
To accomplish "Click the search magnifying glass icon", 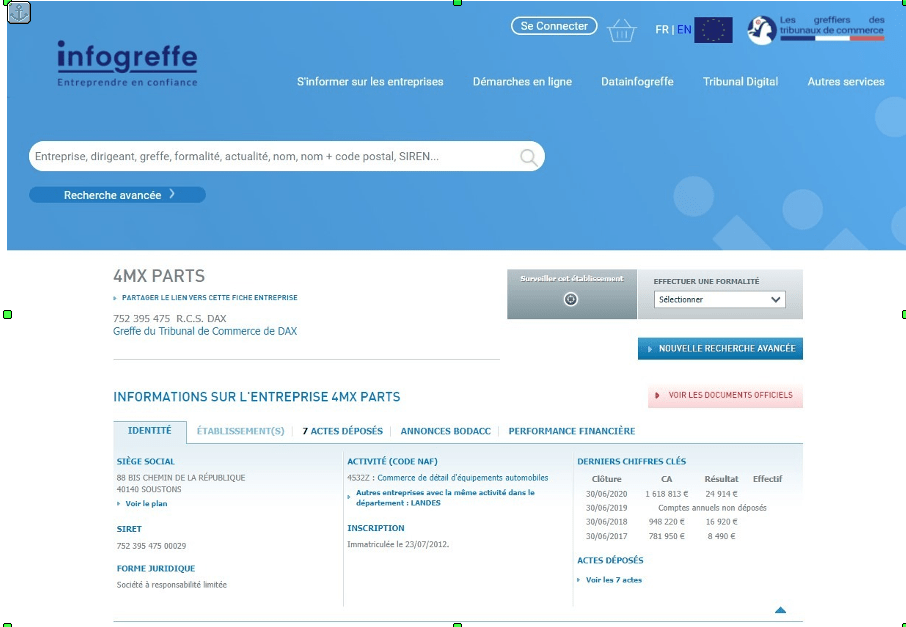I will pos(528,157).
